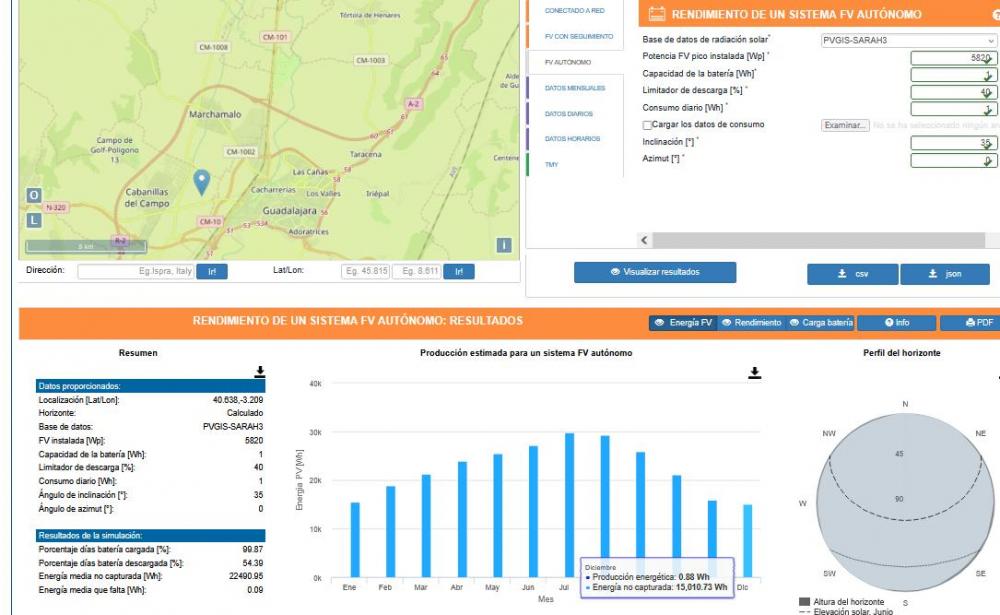This screenshot has height=615, width=1000.
Task: Click the Capacidad de la batería input
Action: 953,75
